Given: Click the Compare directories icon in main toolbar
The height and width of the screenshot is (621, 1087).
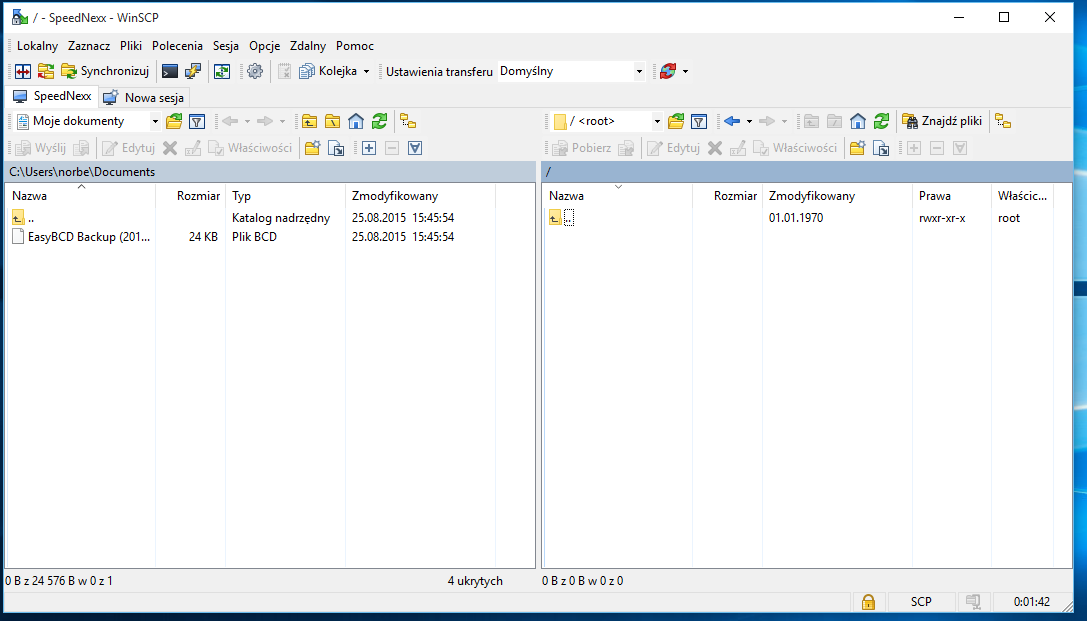Looking at the screenshot, I should (23, 71).
